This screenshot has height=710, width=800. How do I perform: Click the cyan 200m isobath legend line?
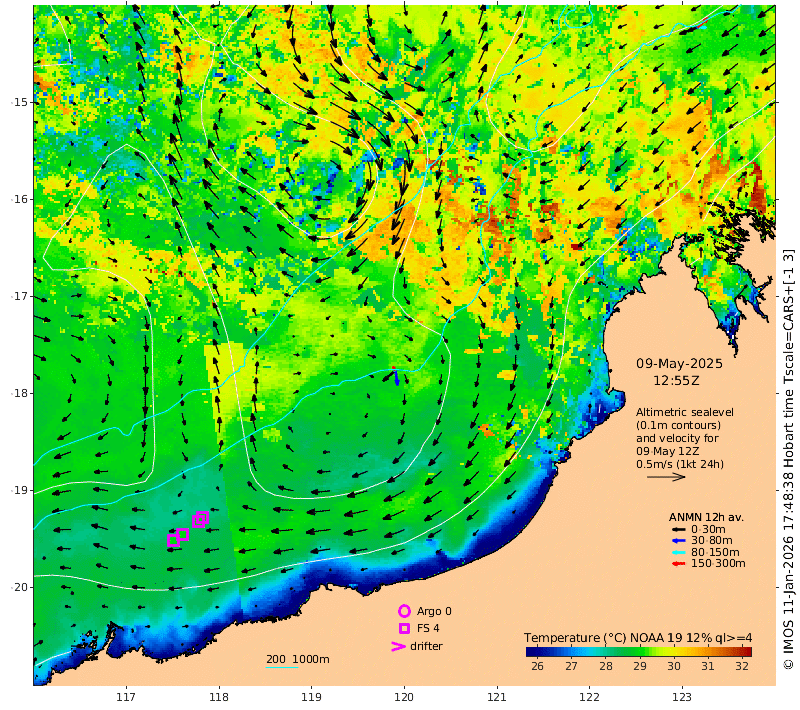tap(282, 667)
